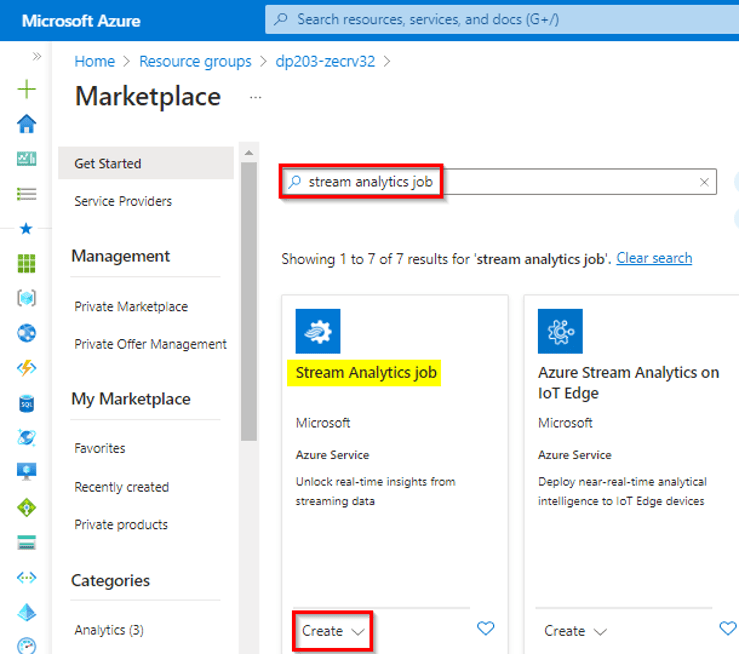Screen dimensions: 740x654
Task: Open the Home icon in sidebar
Action: tap(26, 124)
